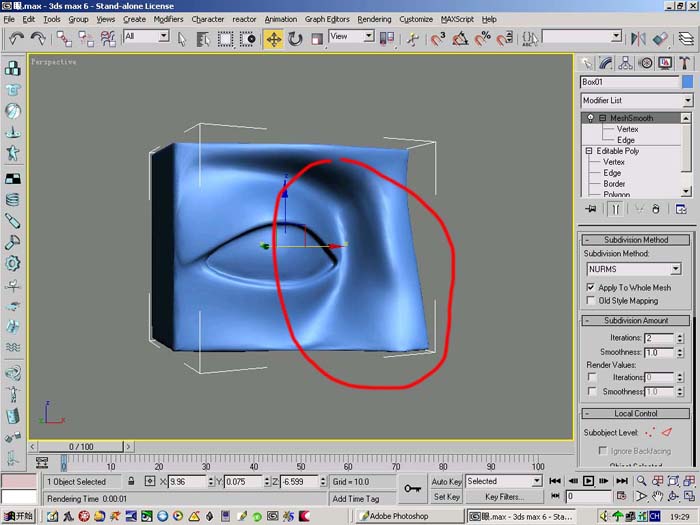Toggle the selection lock padlock
Image resolution: width=700 pixels, height=525 pixels.
coord(131,481)
